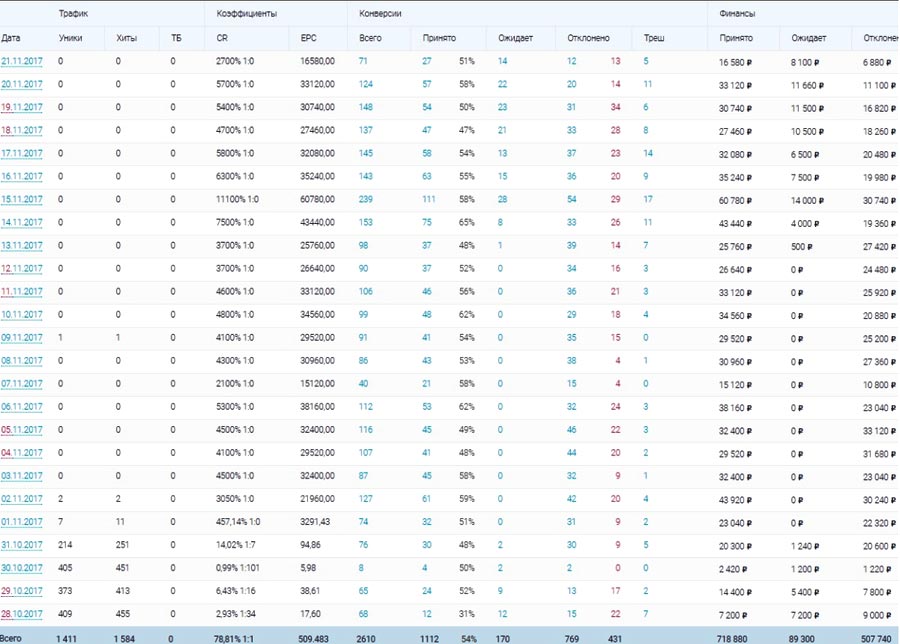Click accepted finance 38 160 ₽
Screen dimensions: 900x644
(735, 408)
